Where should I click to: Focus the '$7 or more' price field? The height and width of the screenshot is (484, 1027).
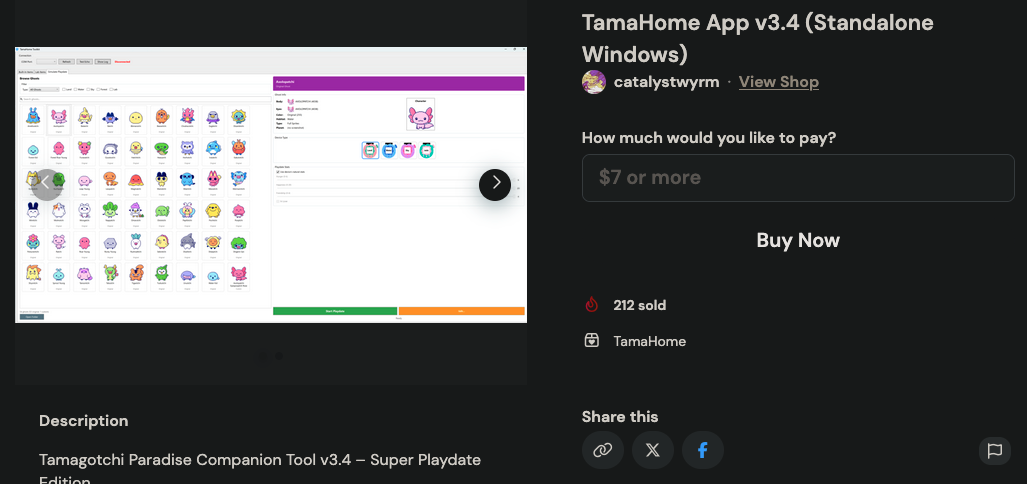798,178
